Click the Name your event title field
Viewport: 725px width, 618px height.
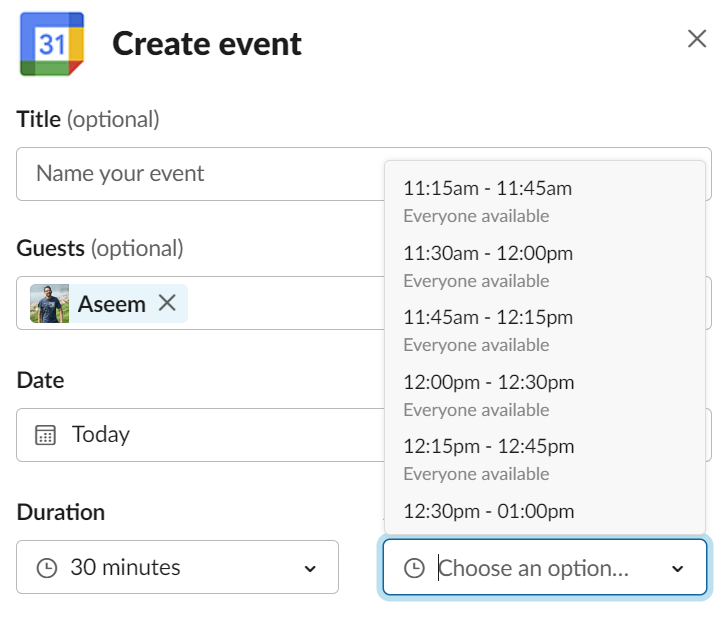point(200,174)
